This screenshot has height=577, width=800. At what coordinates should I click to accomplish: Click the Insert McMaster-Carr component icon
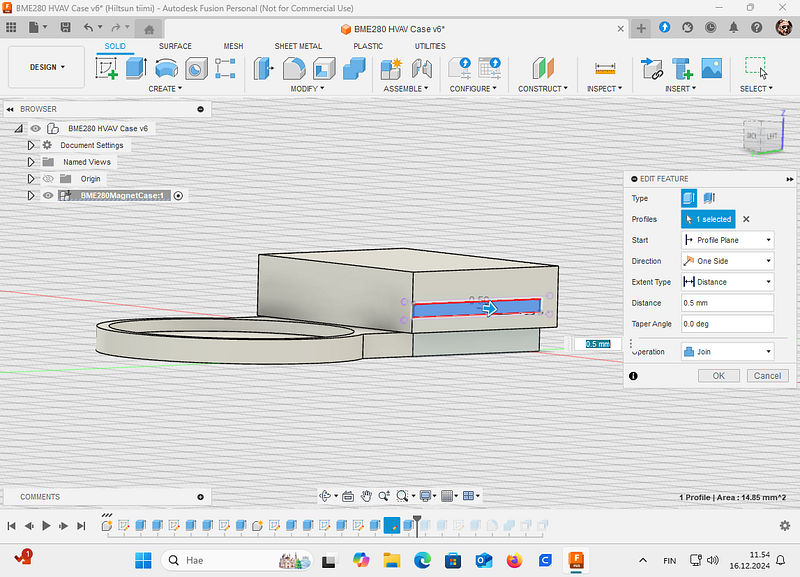click(682, 68)
